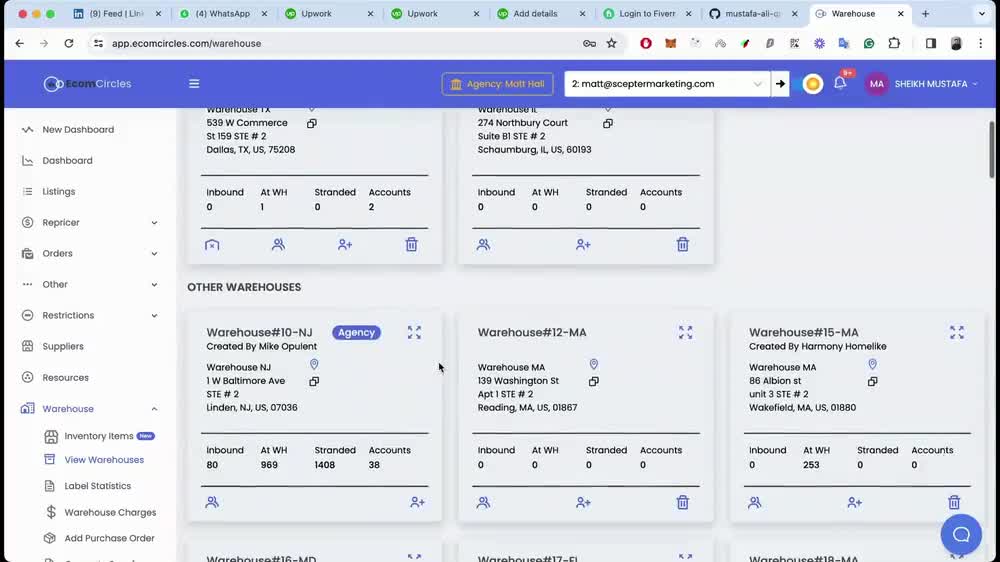Expand Orders menu in sidebar
The height and width of the screenshot is (562, 1000).
[89, 253]
